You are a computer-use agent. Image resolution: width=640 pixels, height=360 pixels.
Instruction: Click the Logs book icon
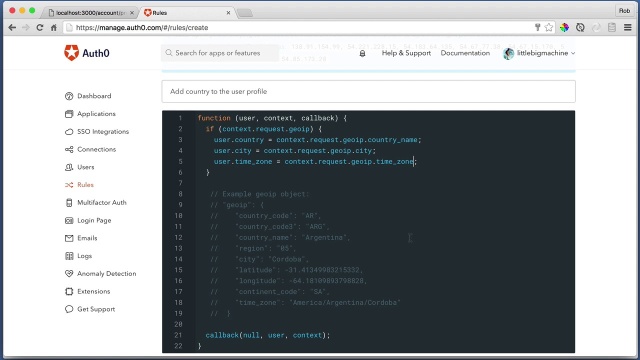tap(69, 256)
